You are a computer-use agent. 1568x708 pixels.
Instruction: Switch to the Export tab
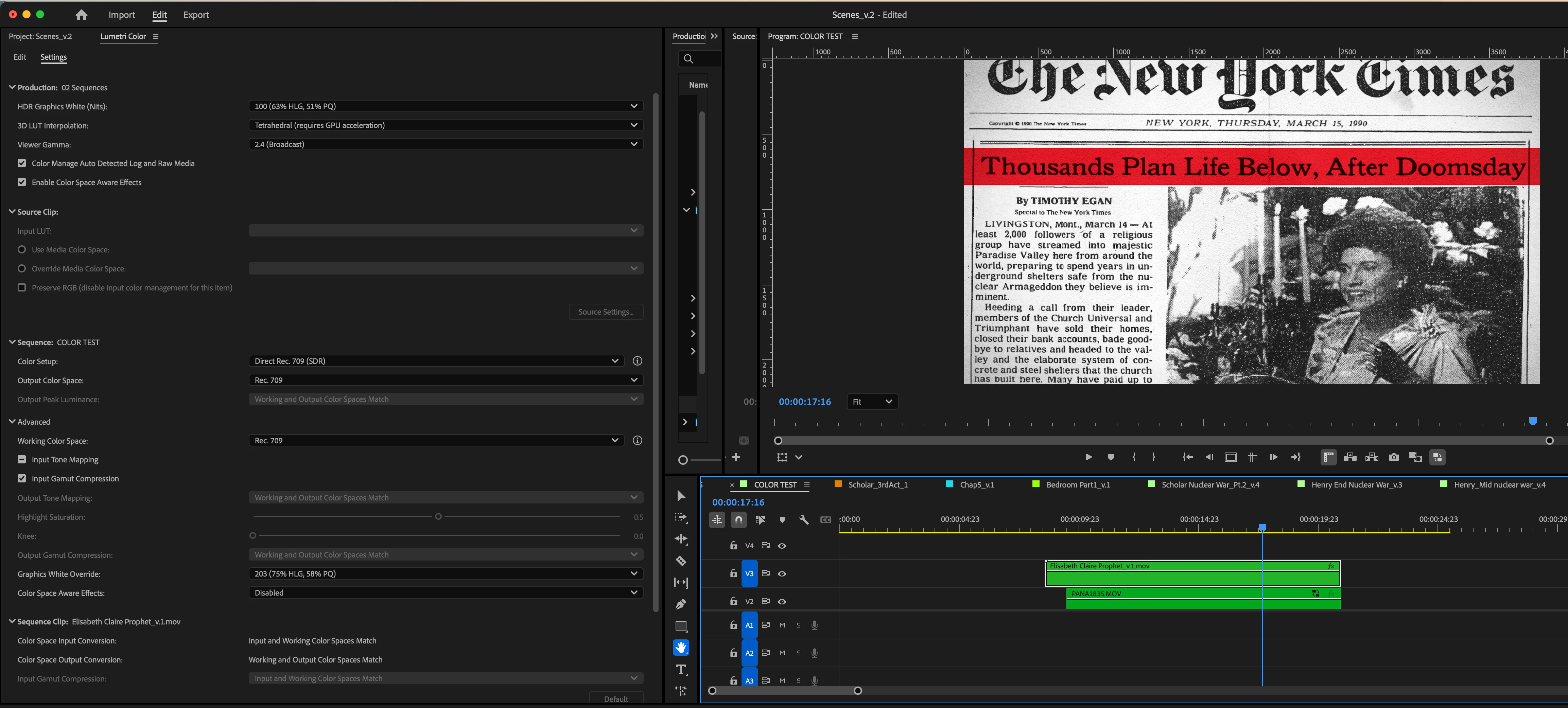(x=196, y=15)
